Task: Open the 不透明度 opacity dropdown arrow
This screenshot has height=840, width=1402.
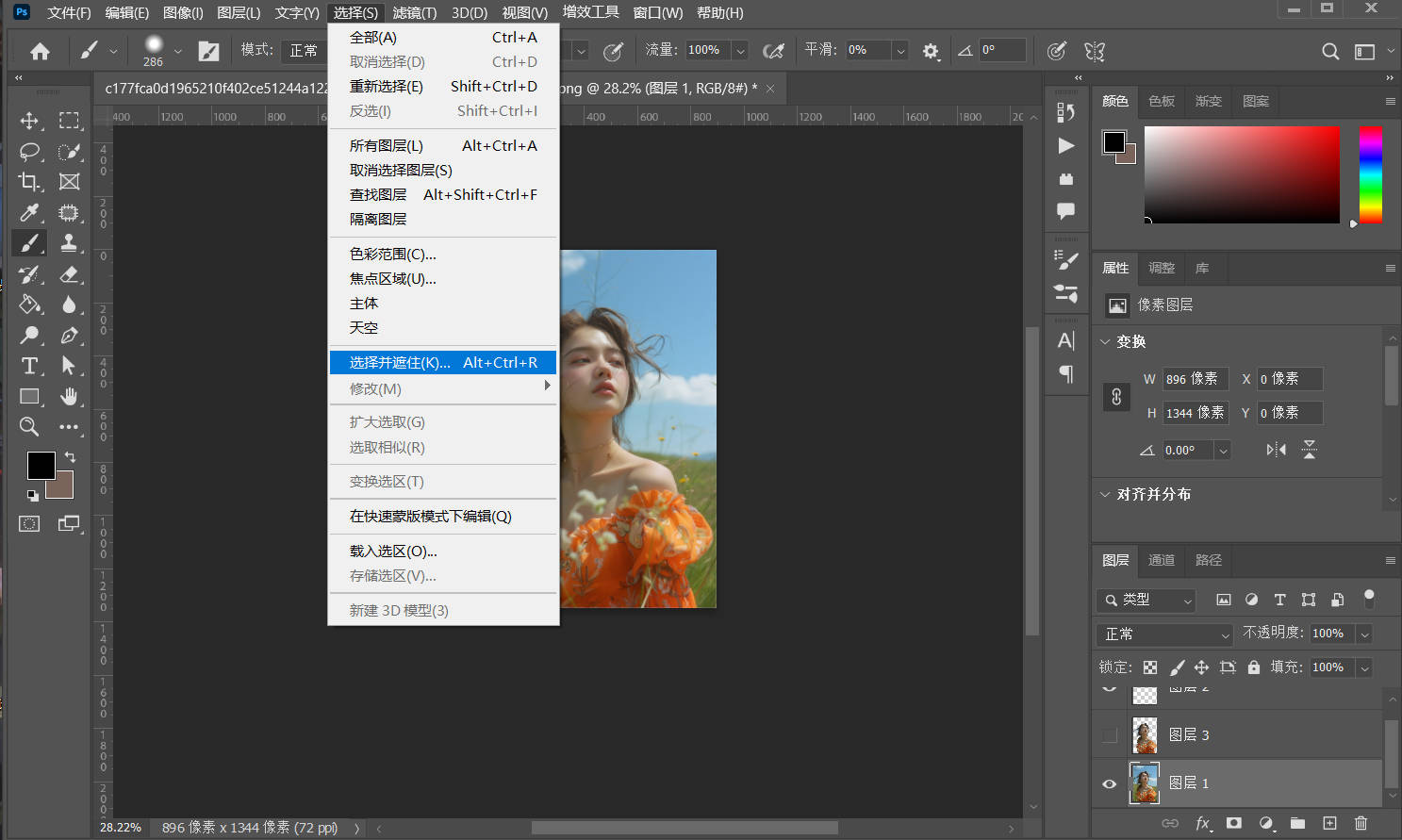Action: pos(1364,634)
